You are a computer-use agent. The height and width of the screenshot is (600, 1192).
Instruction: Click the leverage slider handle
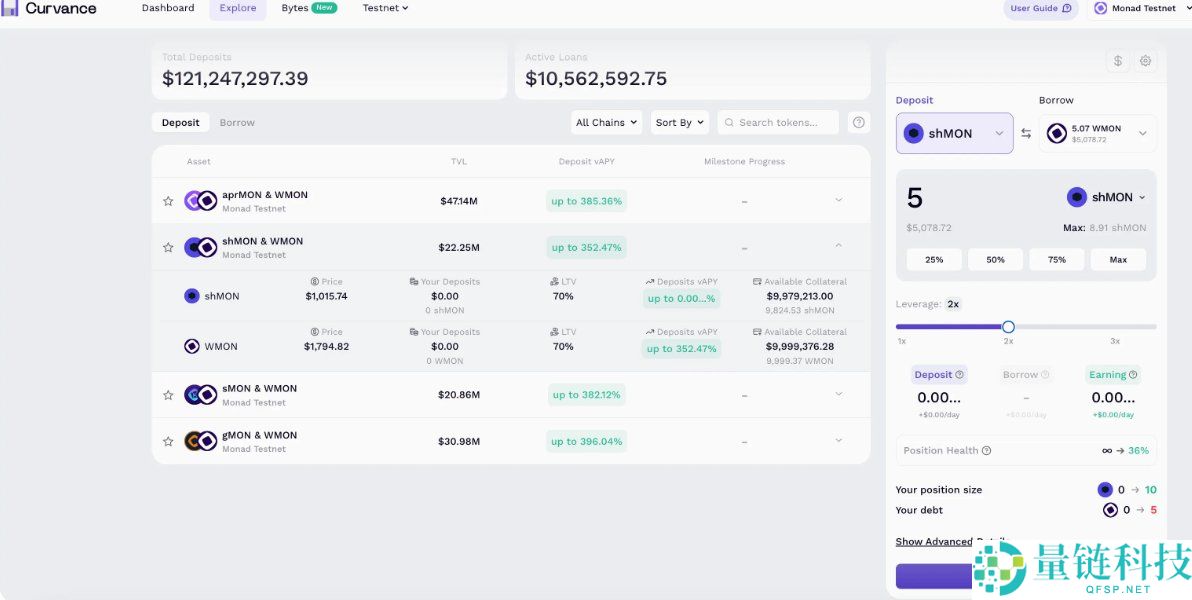(x=1008, y=327)
